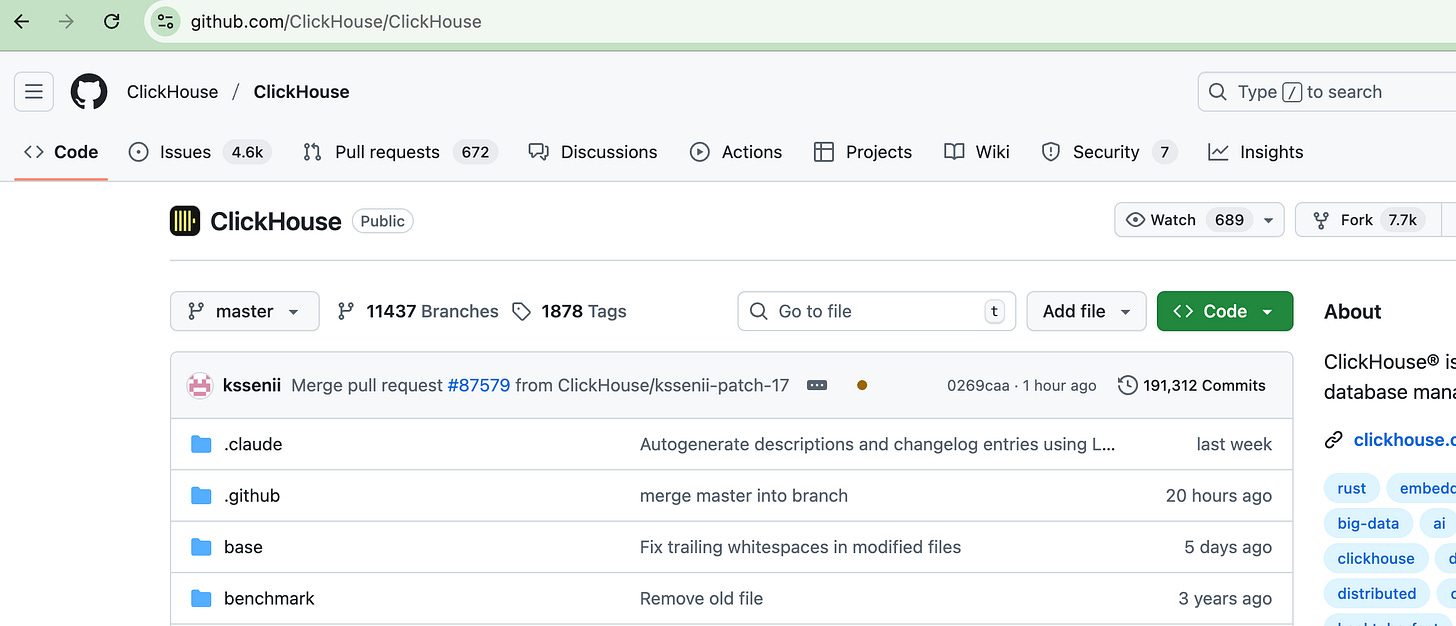Click the big-data topic tag
Image resolution: width=1456 pixels, height=626 pixels.
click(x=1368, y=523)
